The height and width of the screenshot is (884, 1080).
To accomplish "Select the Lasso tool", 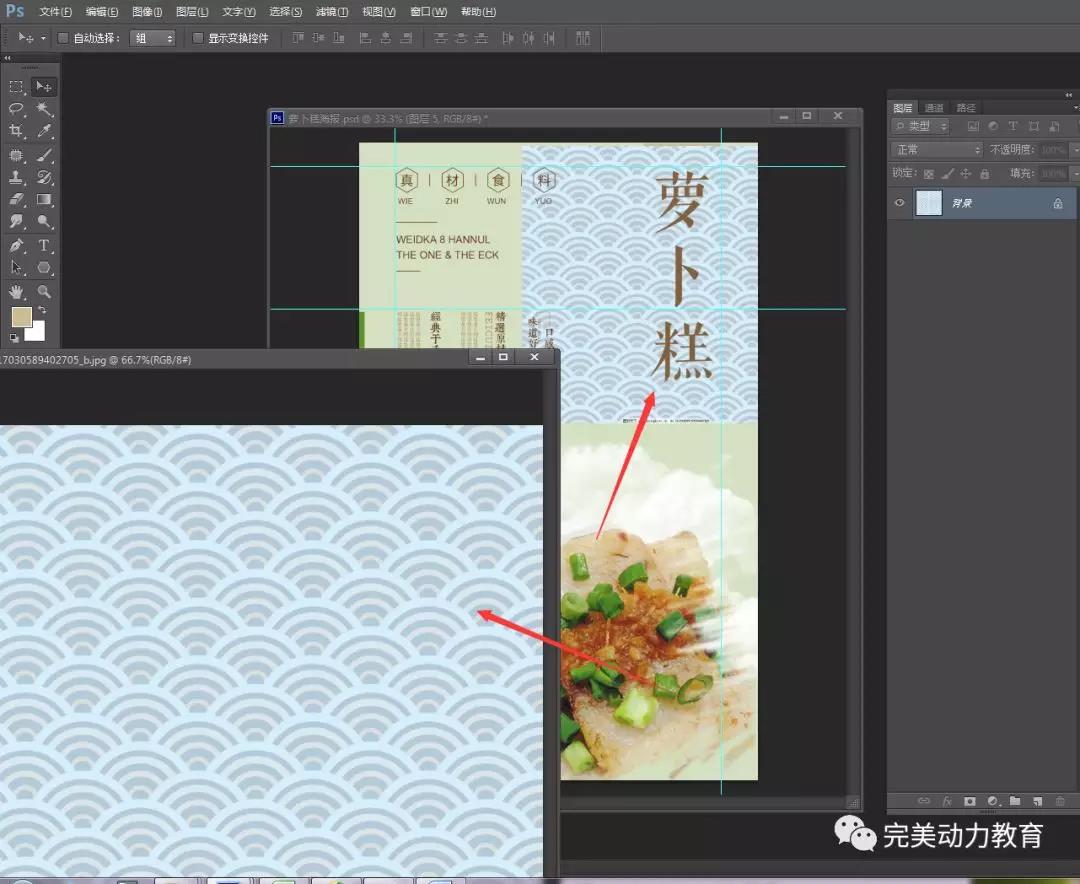I will click(16, 109).
